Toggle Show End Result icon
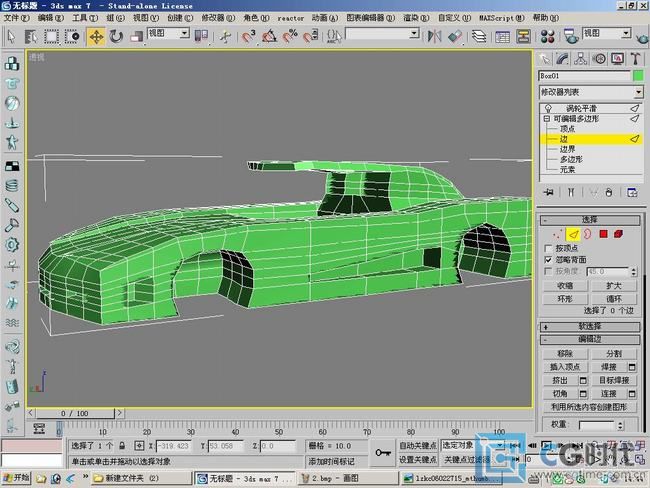The image size is (650, 488). coord(571,192)
